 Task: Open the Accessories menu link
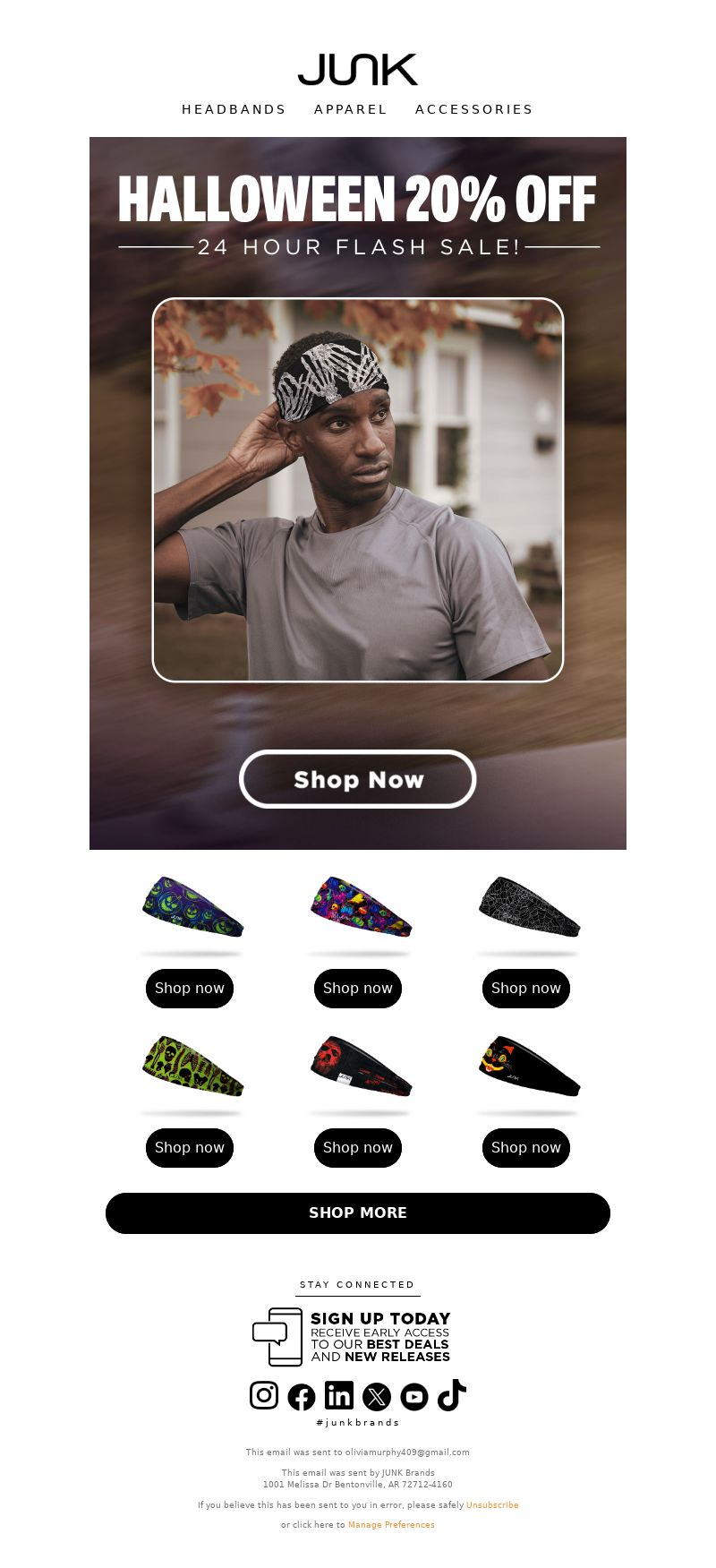click(474, 109)
